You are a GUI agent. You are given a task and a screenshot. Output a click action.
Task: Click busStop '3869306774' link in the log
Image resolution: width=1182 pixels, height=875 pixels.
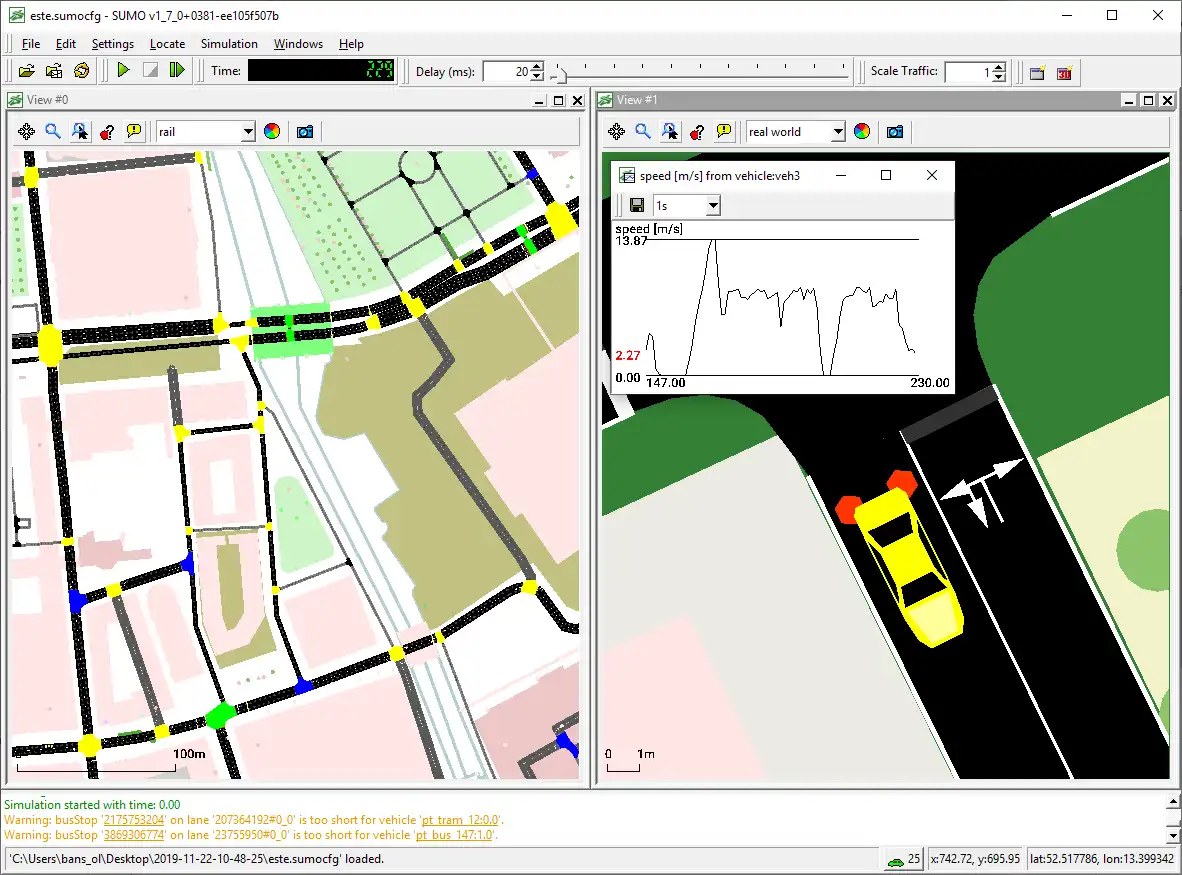[135, 835]
